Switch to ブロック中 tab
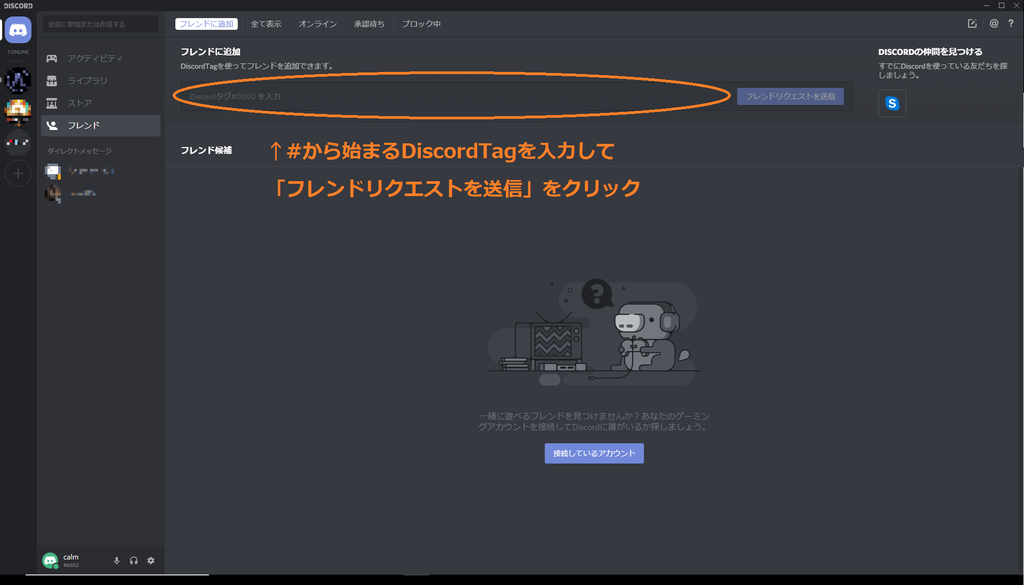 (x=421, y=24)
